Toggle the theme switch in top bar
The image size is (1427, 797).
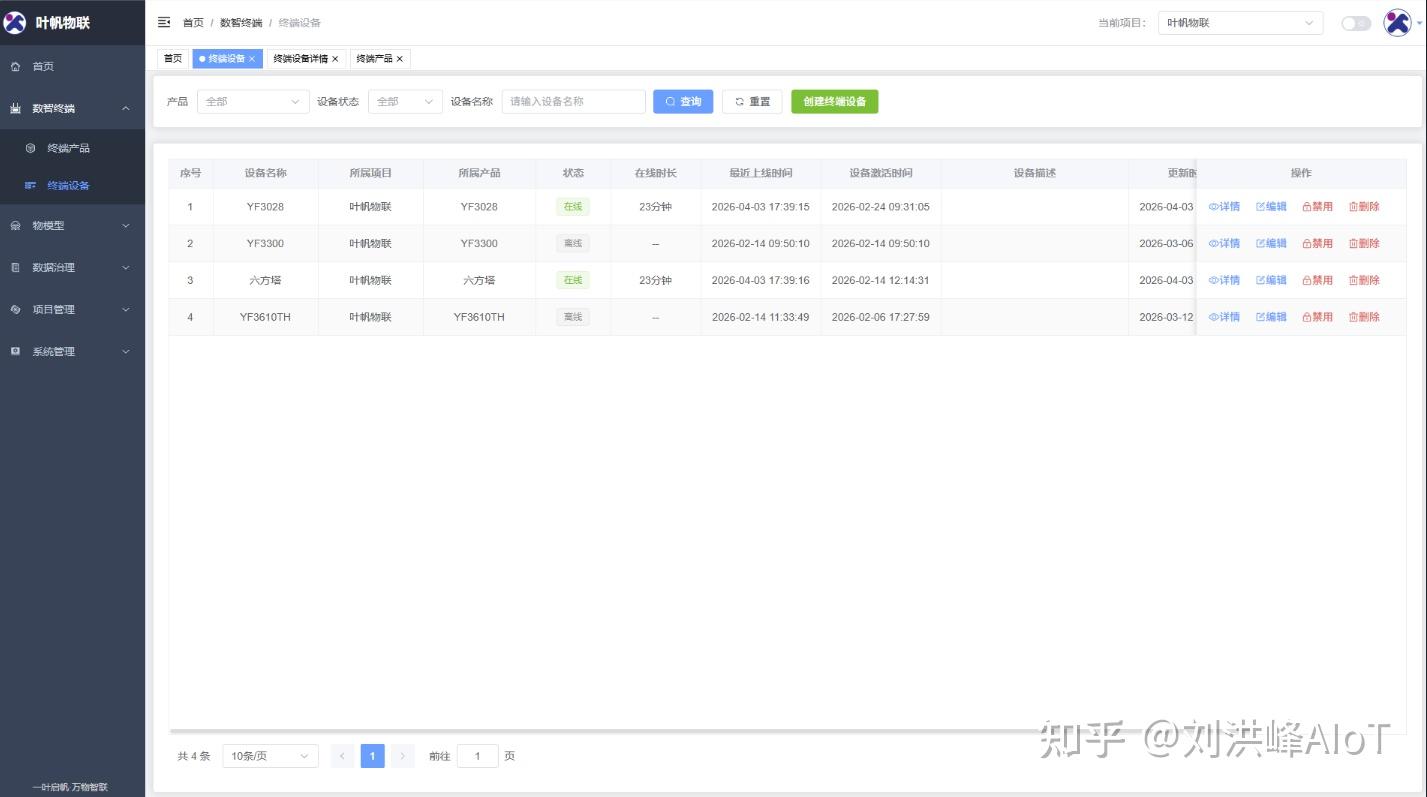pos(1356,23)
